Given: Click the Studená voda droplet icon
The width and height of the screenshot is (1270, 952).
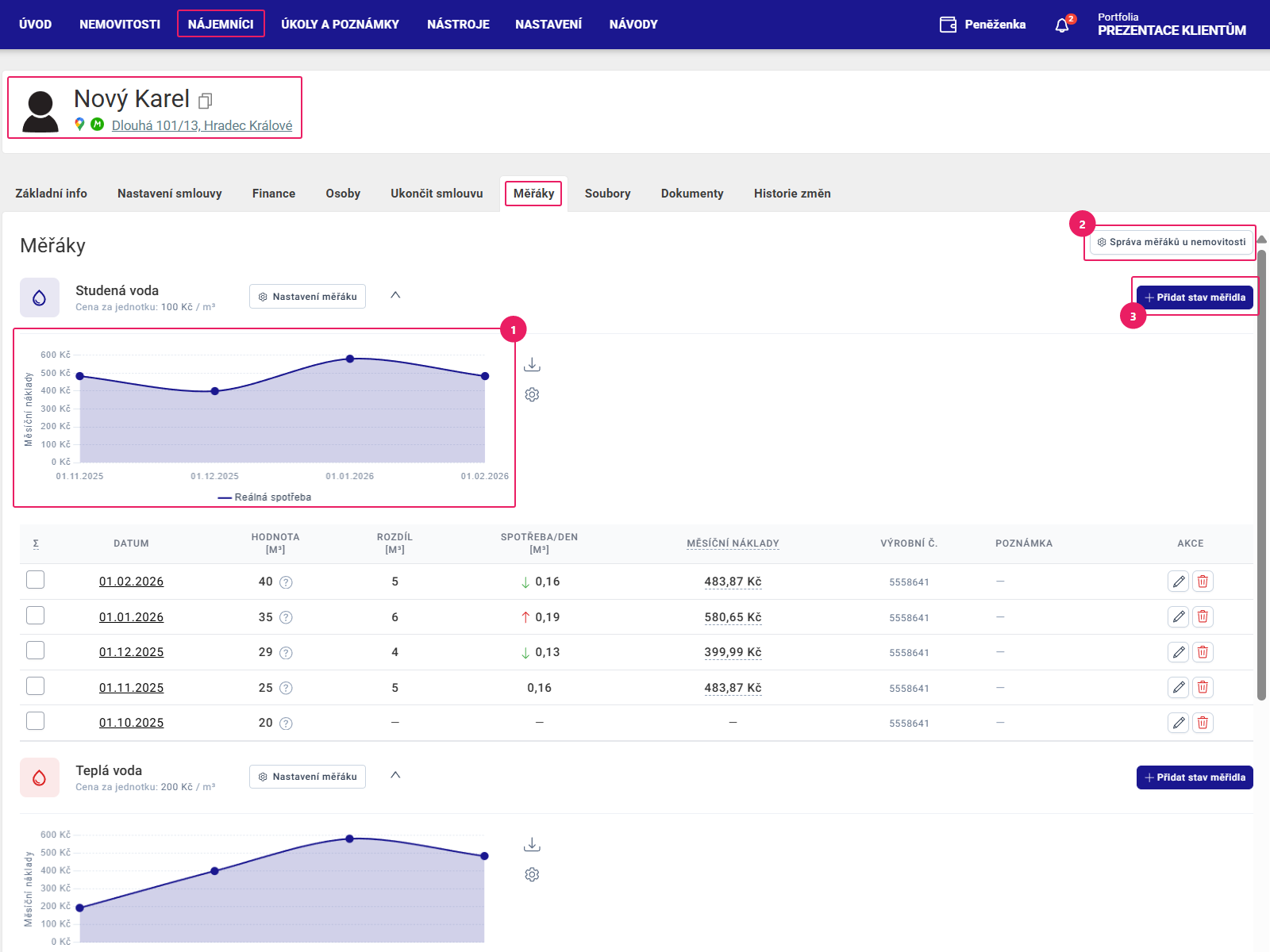Looking at the screenshot, I should [x=40, y=297].
